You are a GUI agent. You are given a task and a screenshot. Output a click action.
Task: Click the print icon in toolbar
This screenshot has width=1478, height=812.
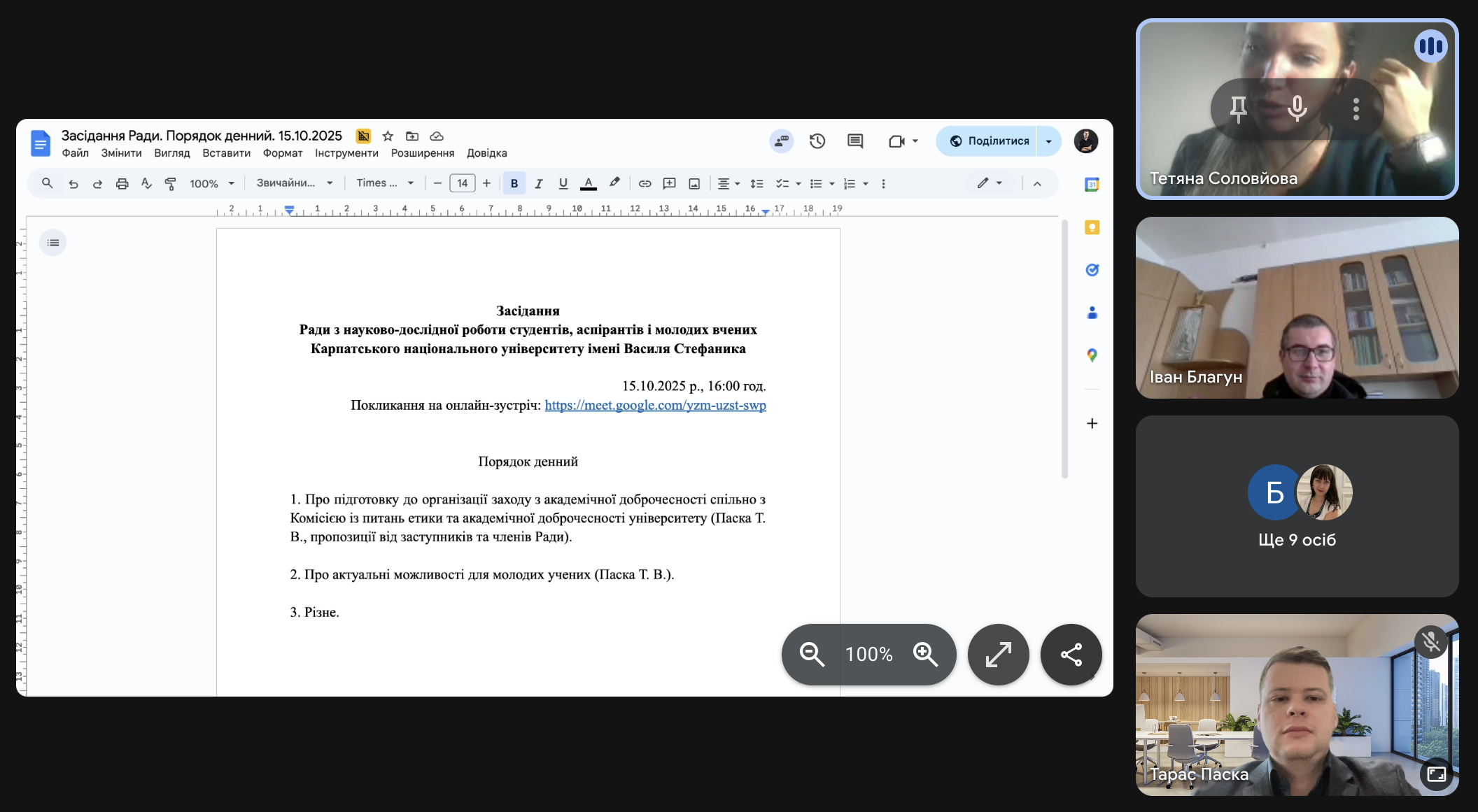point(122,184)
